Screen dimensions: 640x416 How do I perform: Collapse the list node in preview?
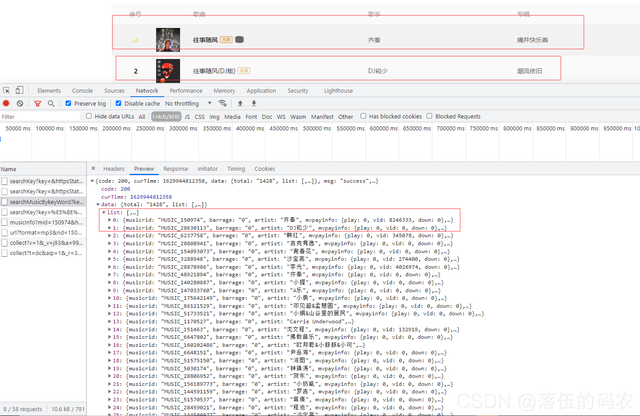102,212
